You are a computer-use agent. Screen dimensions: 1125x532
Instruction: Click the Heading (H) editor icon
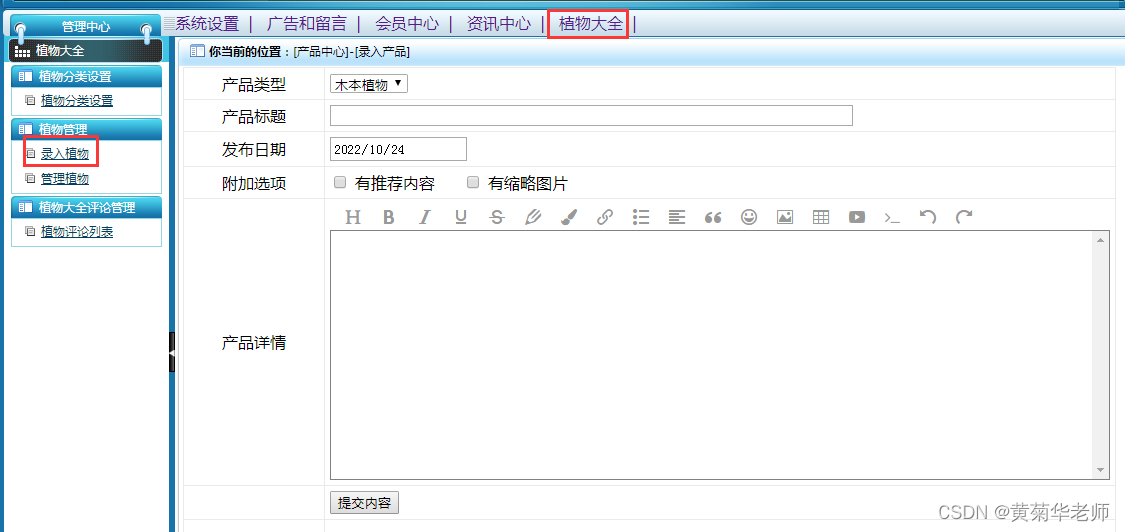pyautogui.click(x=352, y=217)
